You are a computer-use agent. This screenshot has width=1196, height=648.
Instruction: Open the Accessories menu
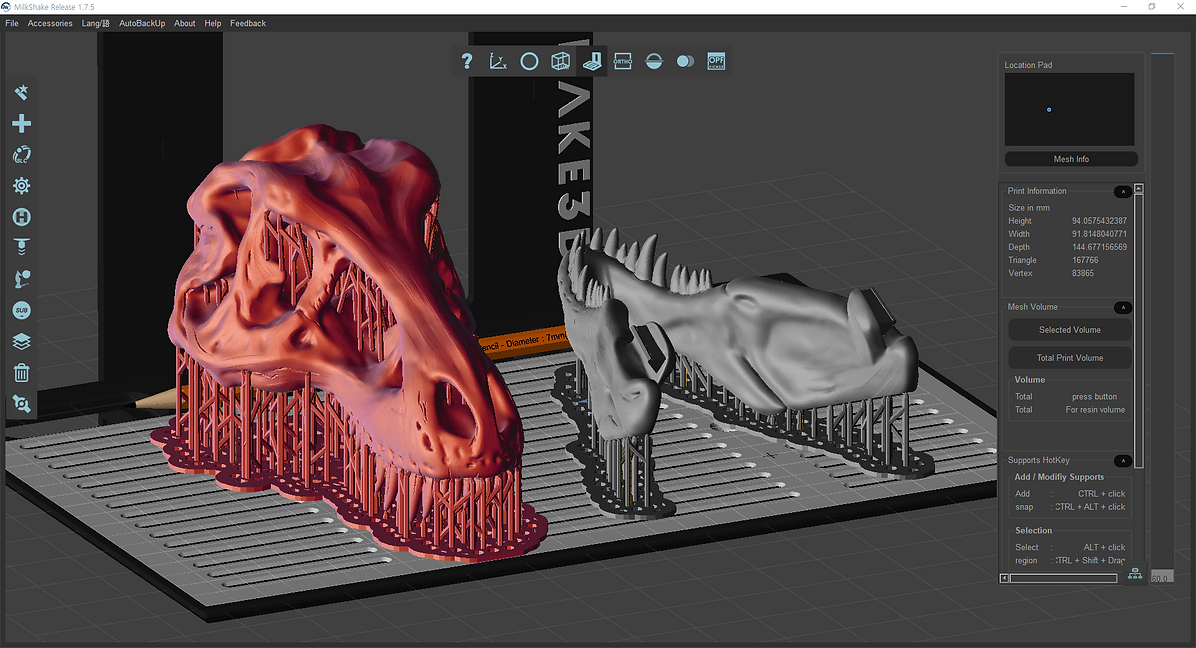tap(50, 23)
